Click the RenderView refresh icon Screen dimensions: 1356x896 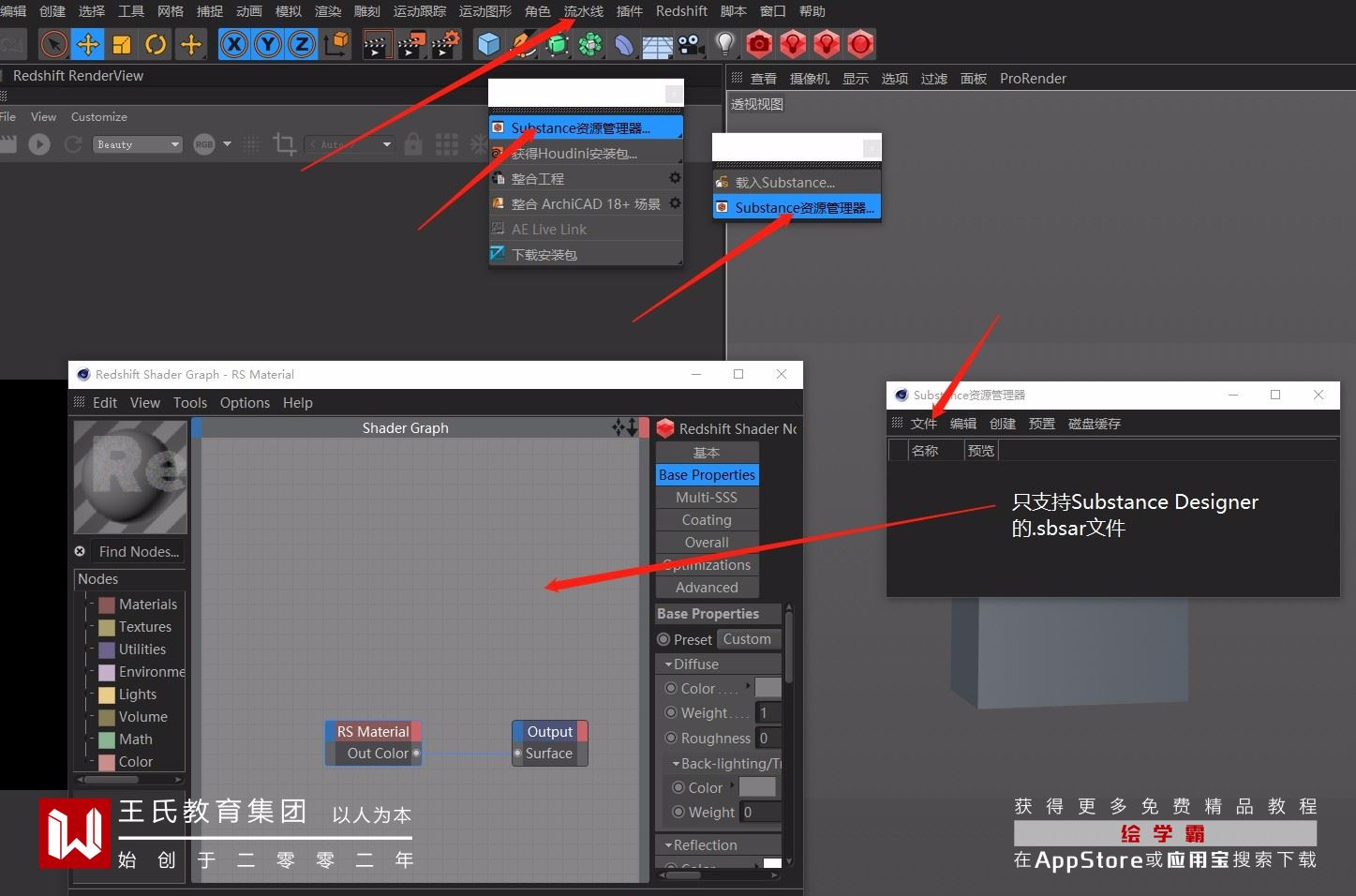pyautogui.click(x=73, y=144)
